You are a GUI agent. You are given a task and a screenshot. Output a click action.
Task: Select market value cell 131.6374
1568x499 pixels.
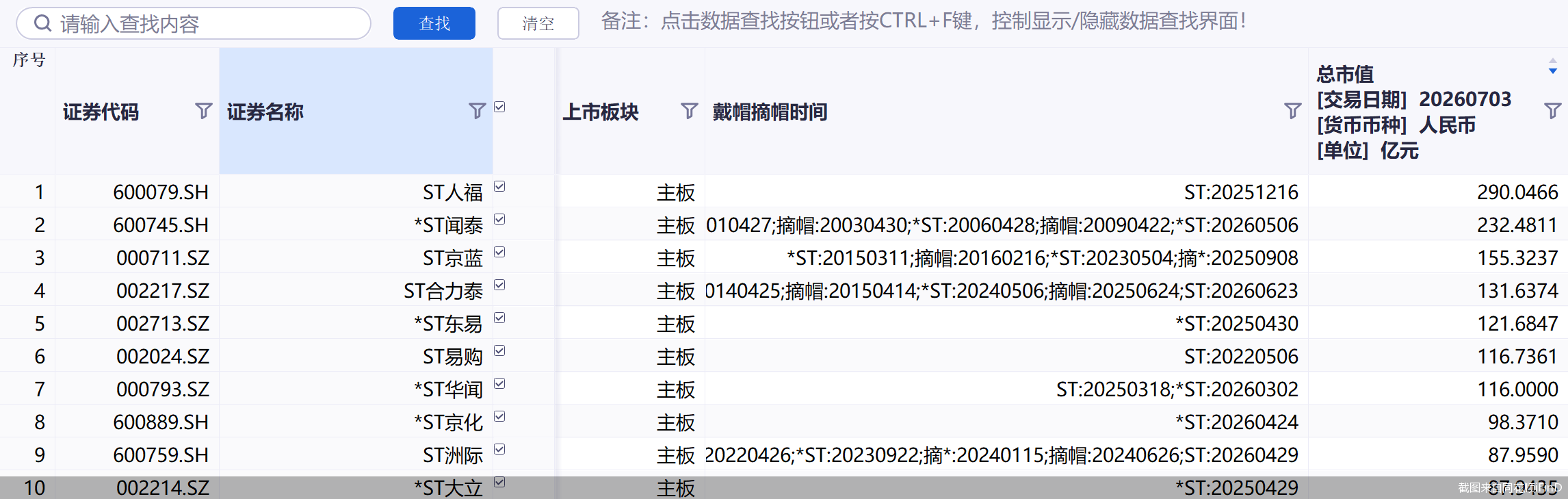1438,290
